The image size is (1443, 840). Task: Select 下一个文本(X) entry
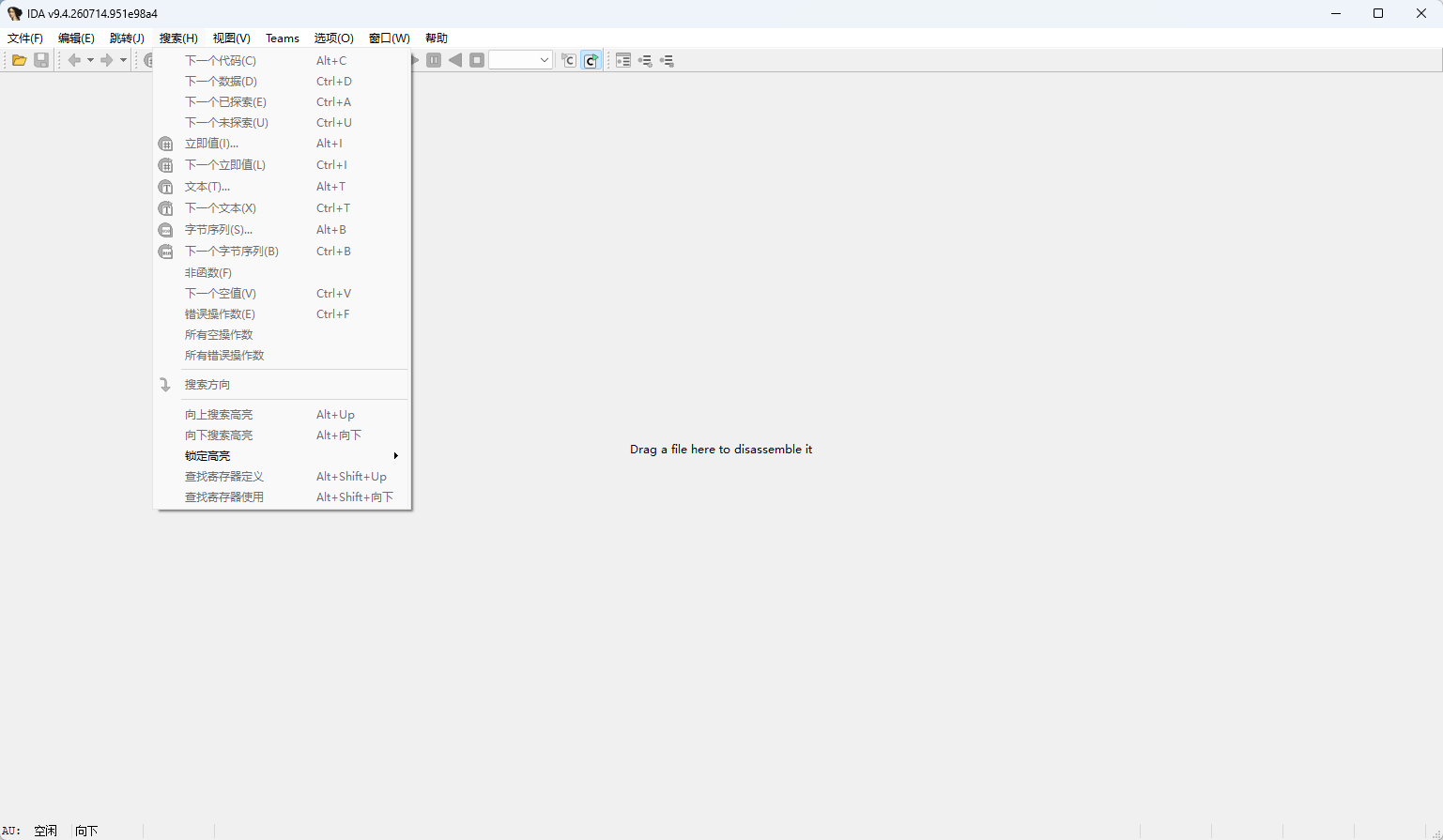[x=283, y=208]
